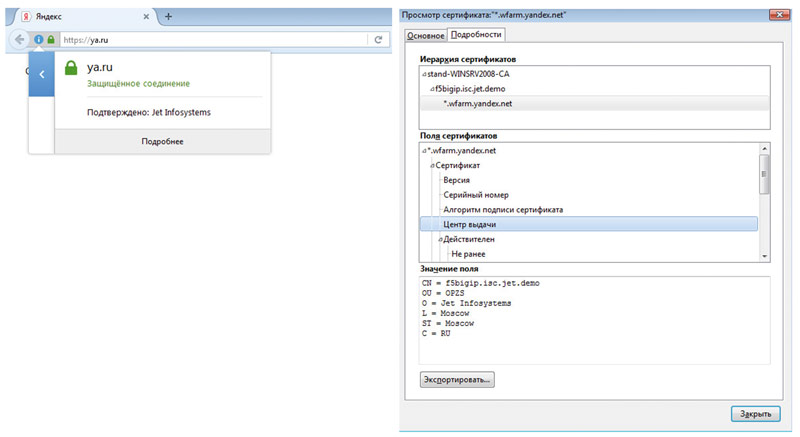Click the ST = Moscow value line
Viewport: 800px width, 437px height.
(x=448, y=323)
